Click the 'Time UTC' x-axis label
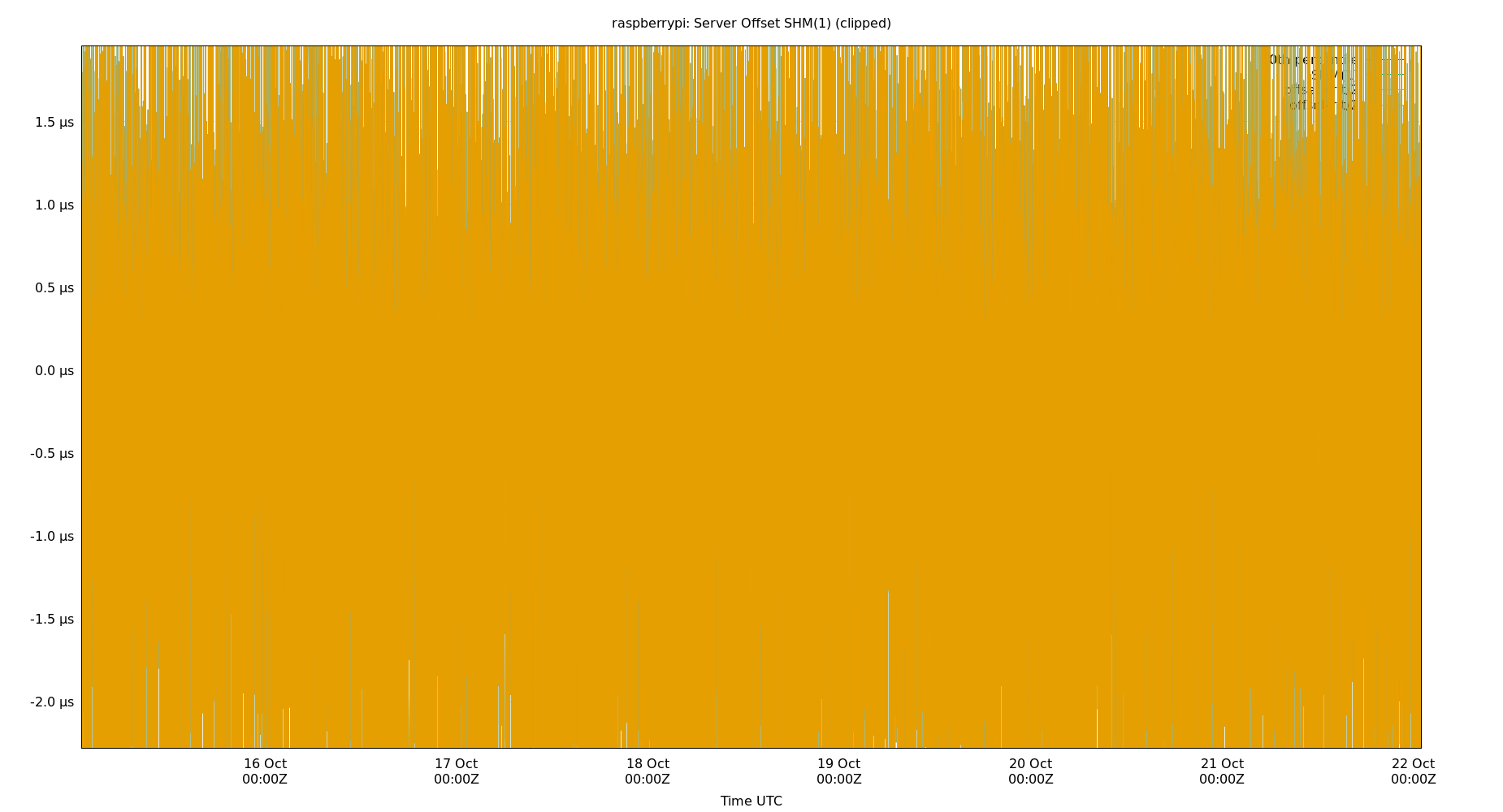 tap(751, 801)
